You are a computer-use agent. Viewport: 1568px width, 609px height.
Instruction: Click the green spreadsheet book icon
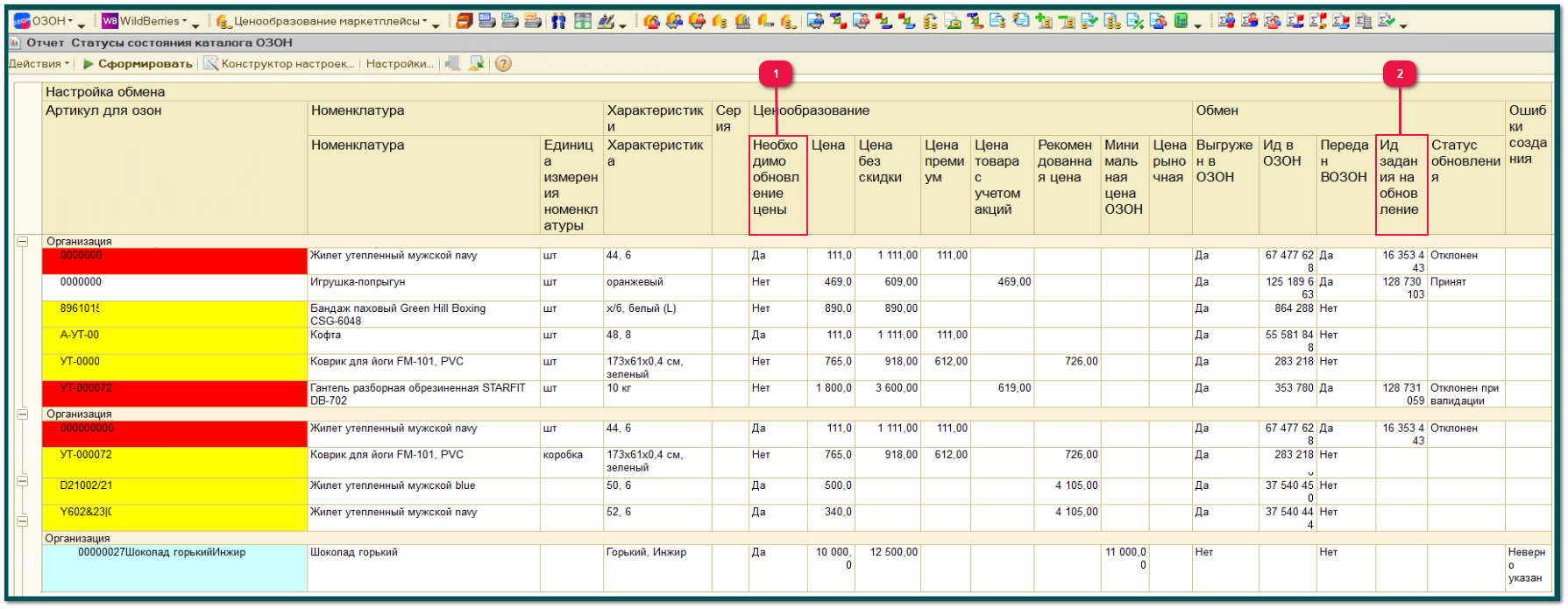(x=1181, y=21)
